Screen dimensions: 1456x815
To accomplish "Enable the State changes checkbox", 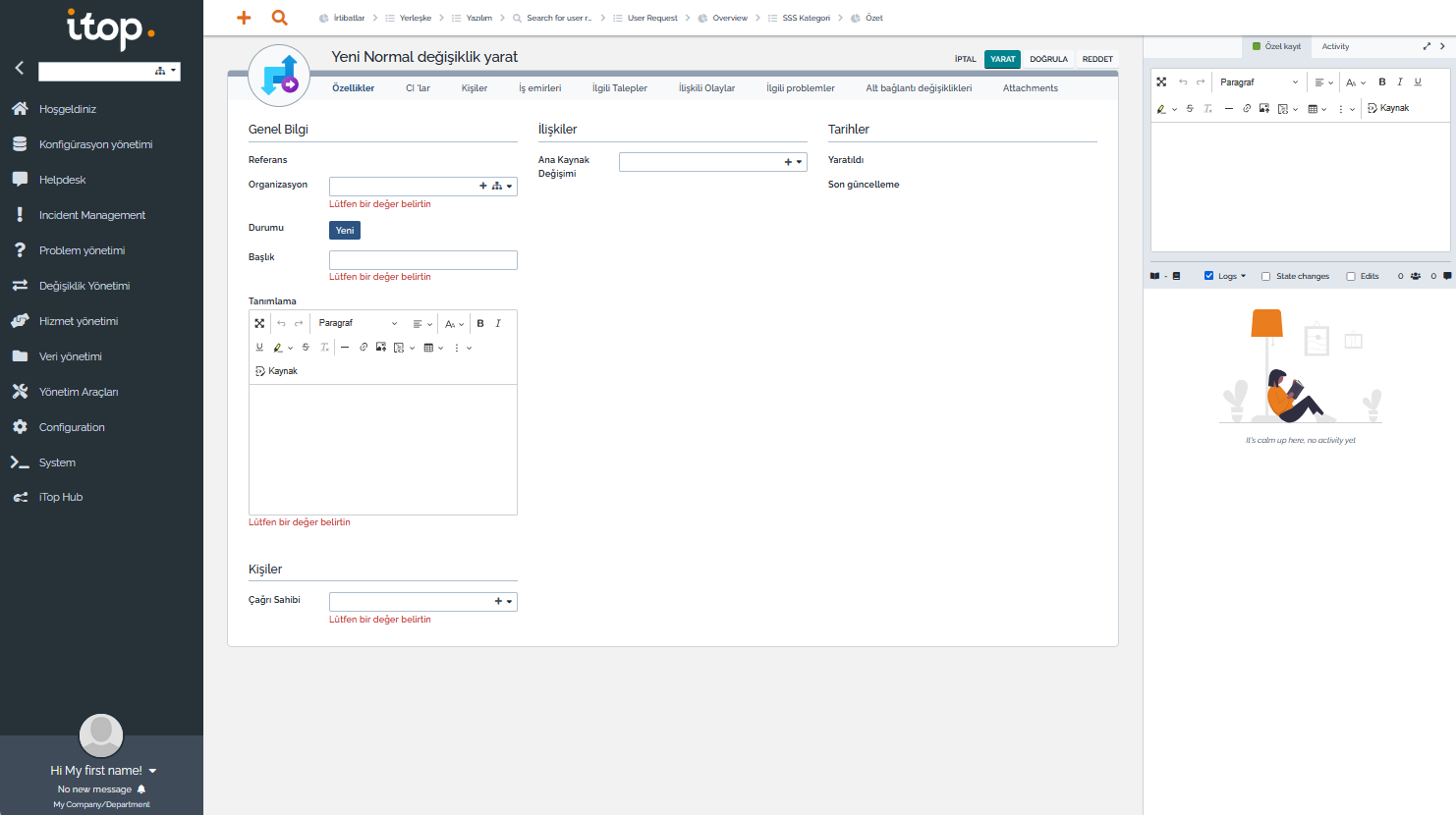I will (1265, 277).
